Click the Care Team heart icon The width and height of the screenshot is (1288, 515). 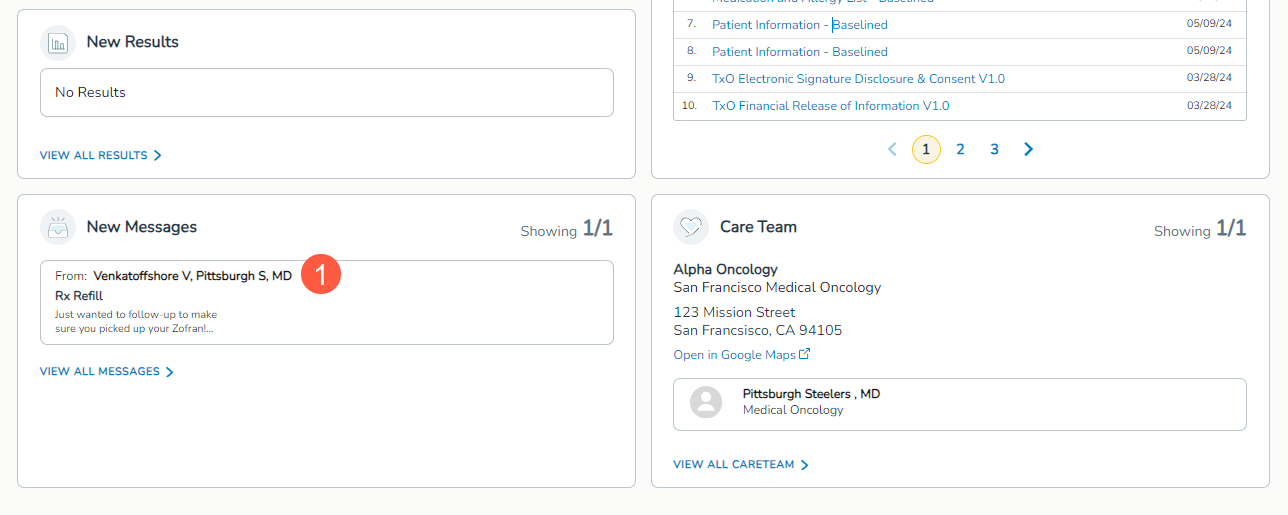point(691,227)
